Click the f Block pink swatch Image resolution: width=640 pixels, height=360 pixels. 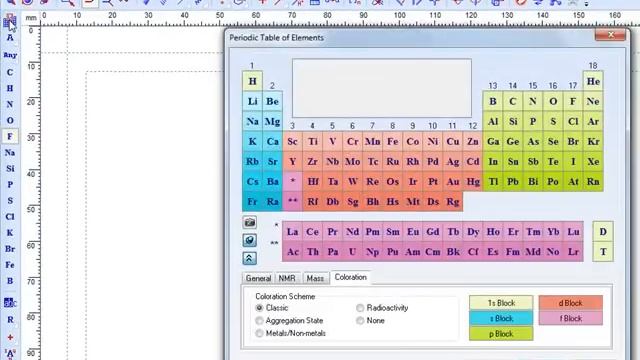(570, 318)
